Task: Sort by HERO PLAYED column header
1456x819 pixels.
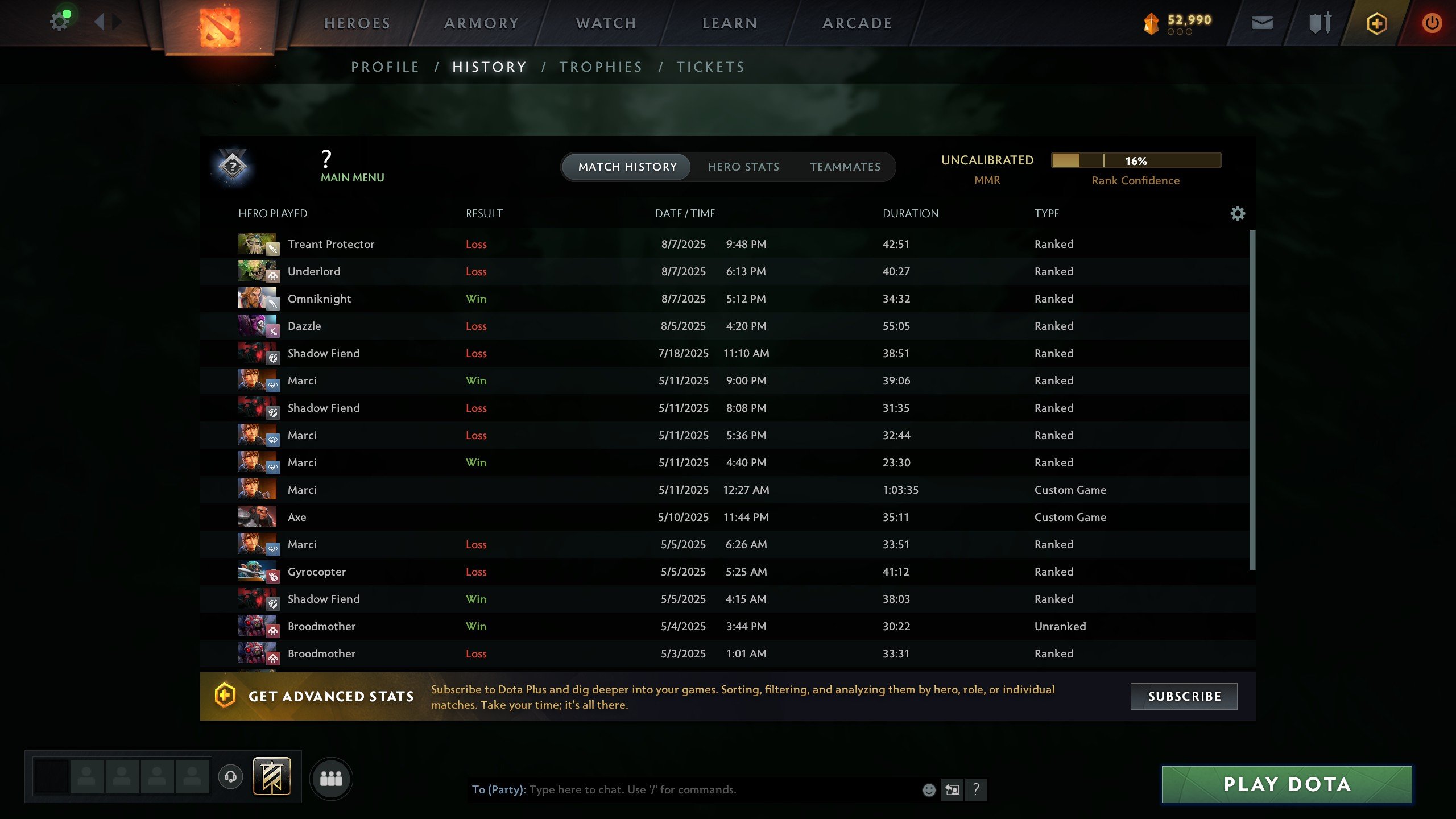Action: coord(272,213)
